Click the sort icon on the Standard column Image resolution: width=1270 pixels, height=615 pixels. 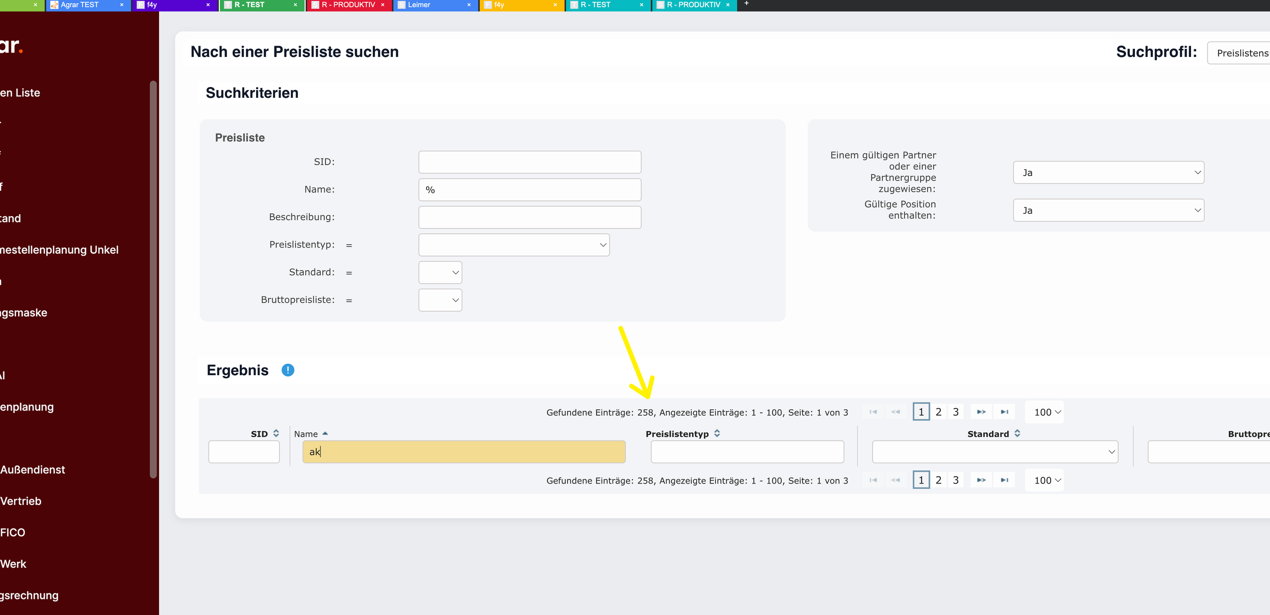click(1017, 434)
